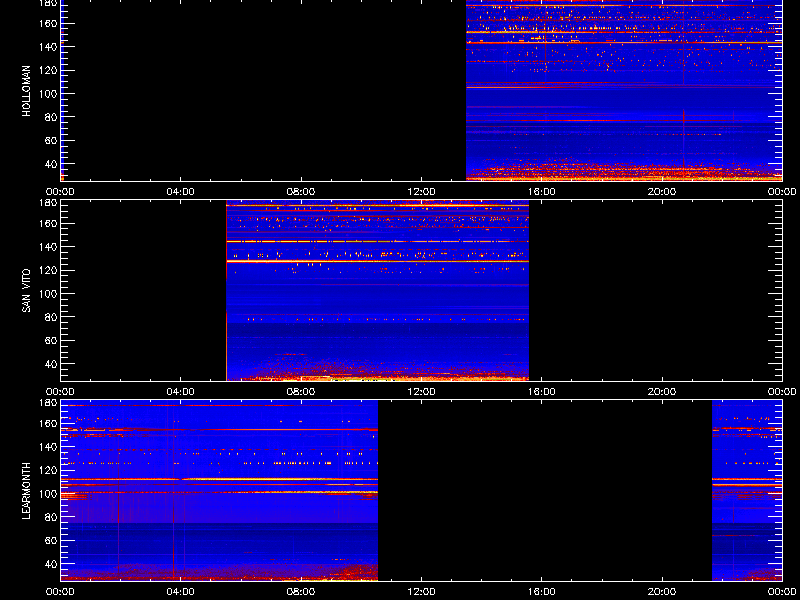Image resolution: width=800 pixels, height=600 pixels.
Task: Click the 40 frequency label on Holloman axis
Action: click(51, 164)
